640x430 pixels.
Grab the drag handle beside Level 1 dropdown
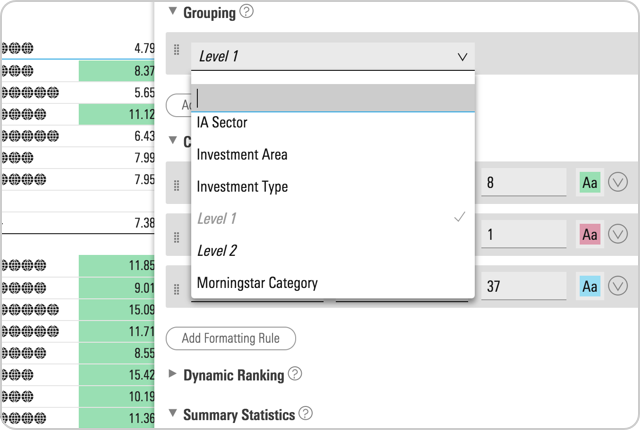click(x=177, y=51)
